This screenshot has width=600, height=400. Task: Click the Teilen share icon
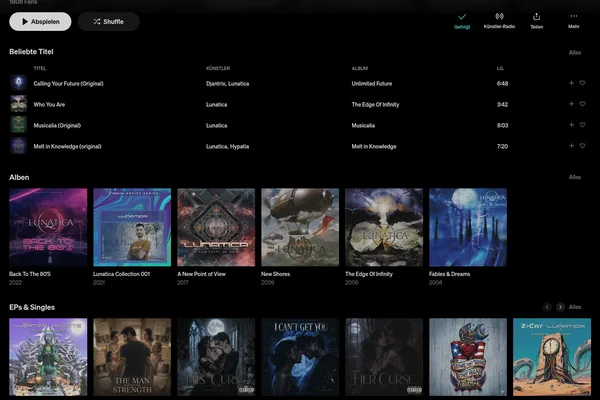pyautogui.click(x=536, y=21)
